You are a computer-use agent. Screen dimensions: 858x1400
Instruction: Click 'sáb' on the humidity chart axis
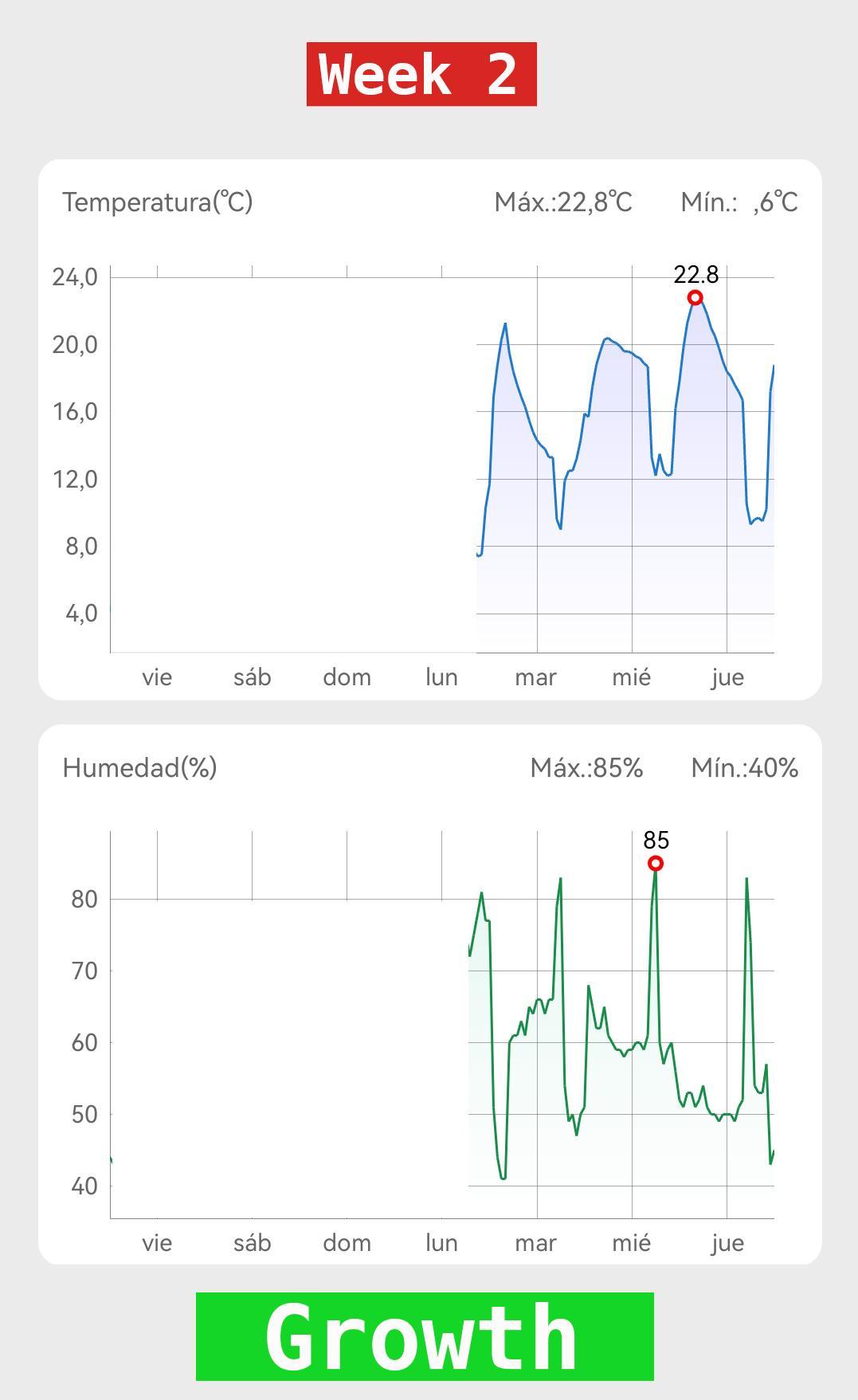(252, 1243)
